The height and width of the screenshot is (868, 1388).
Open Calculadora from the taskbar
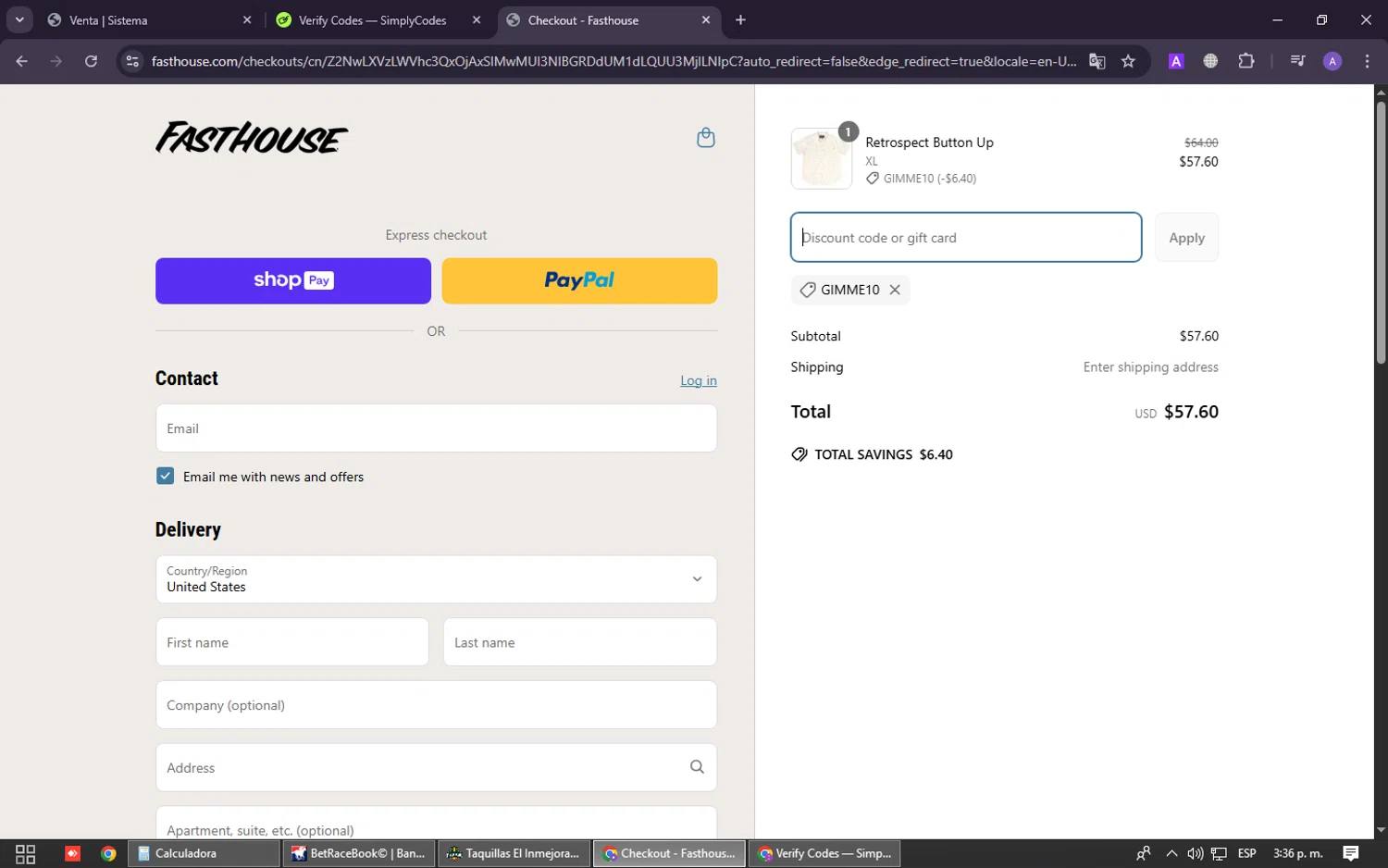coord(204,853)
